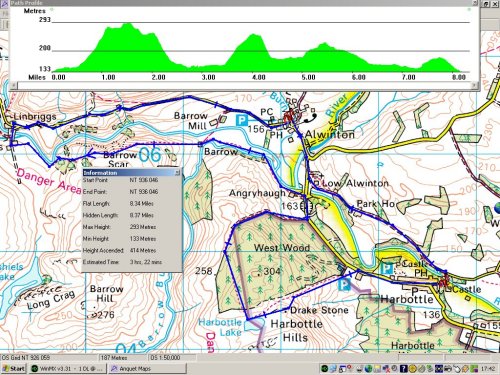
Task: Click the Flat Length 8.34 Miles value
Action: [x=142, y=203]
